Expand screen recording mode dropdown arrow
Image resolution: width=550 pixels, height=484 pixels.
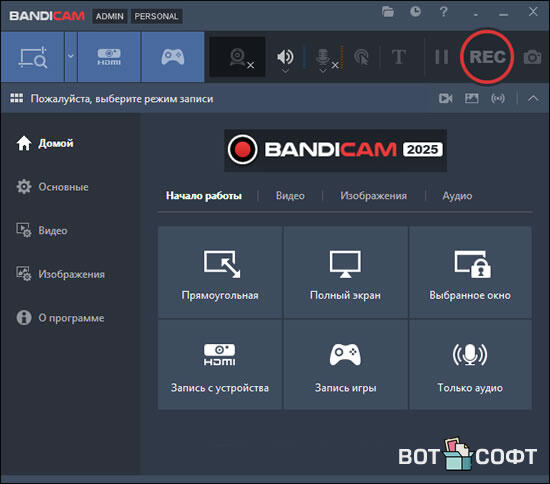coord(71,57)
